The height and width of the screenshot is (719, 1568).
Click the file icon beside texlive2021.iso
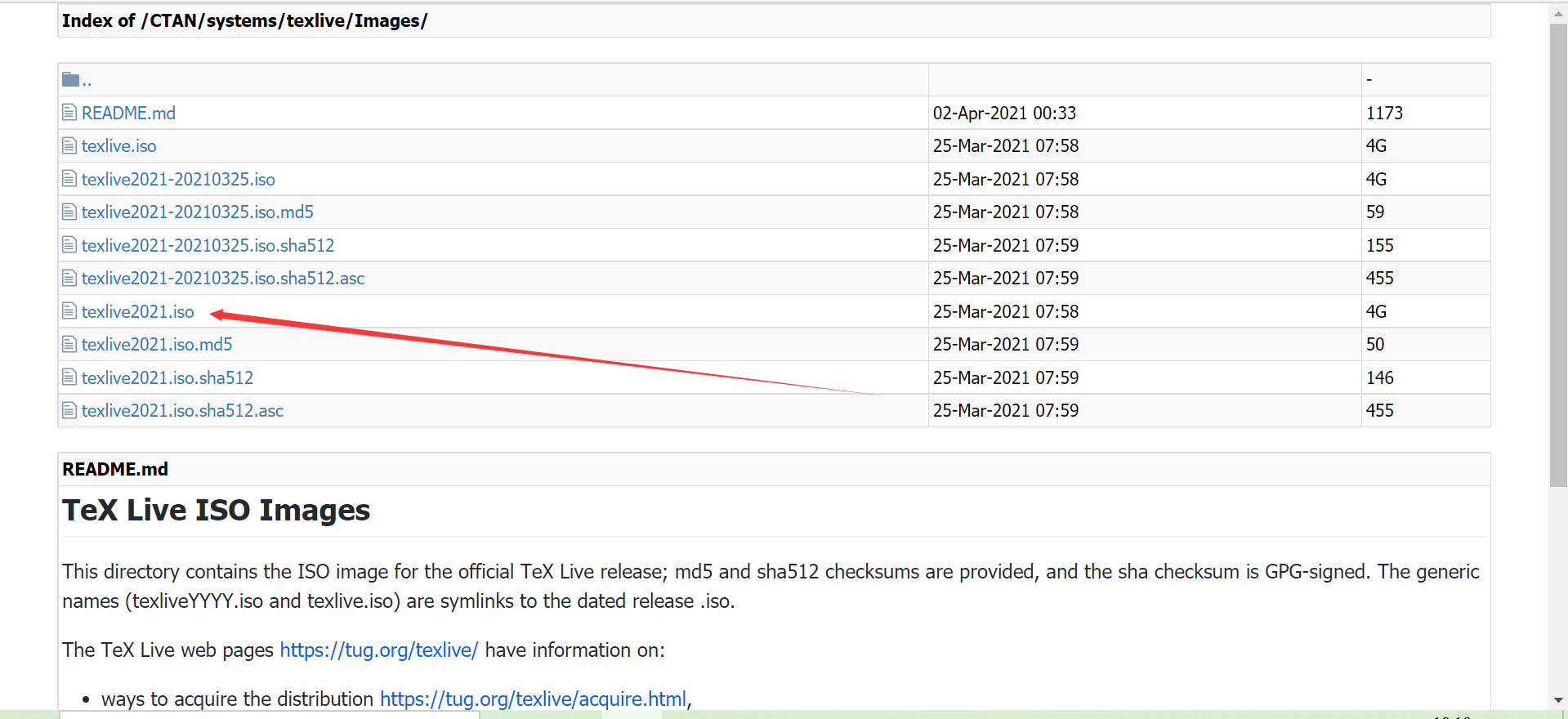pyautogui.click(x=69, y=311)
